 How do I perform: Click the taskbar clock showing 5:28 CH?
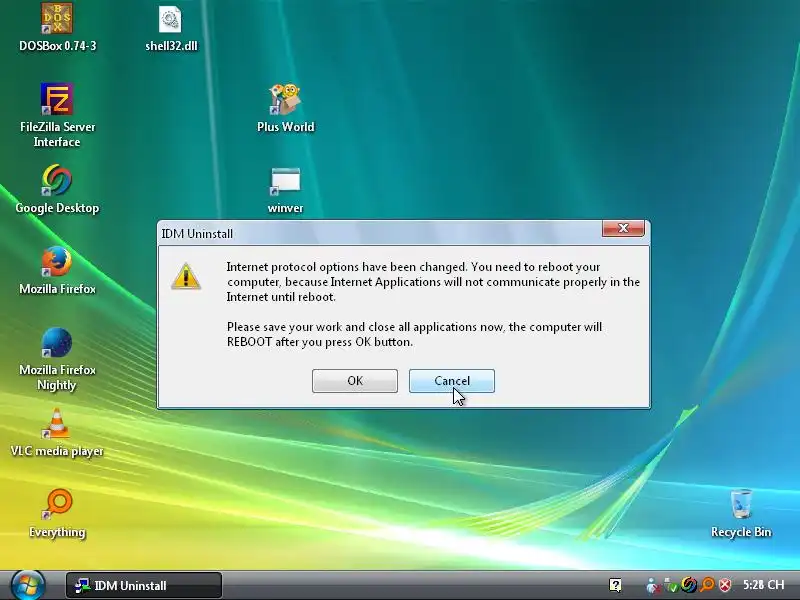pyautogui.click(x=763, y=585)
